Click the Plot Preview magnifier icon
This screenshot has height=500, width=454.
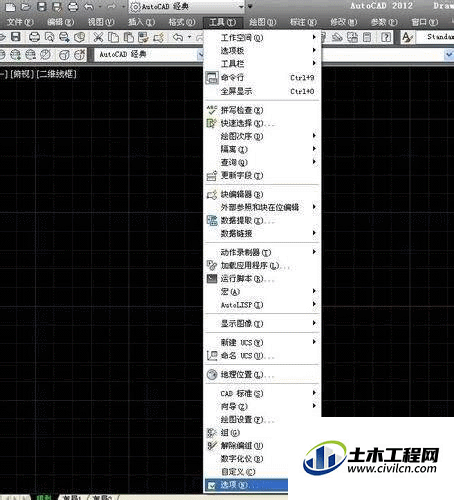(x=49, y=37)
